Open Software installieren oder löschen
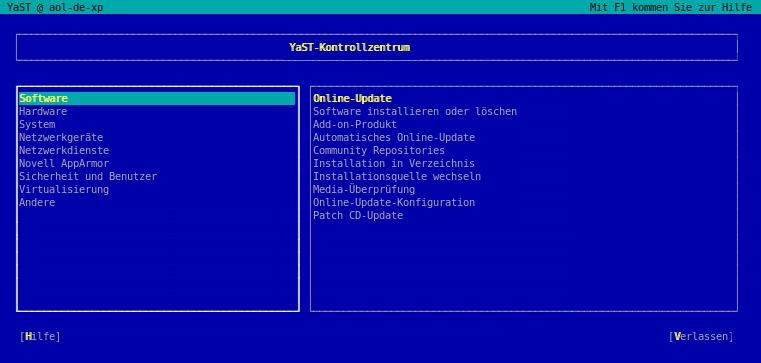761x363 pixels. [x=415, y=112]
